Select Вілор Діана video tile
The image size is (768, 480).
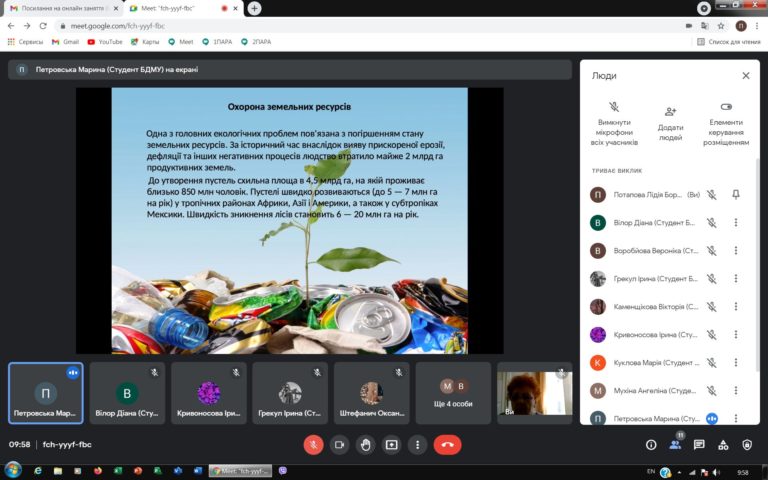pyautogui.click(x=127, y=393)
